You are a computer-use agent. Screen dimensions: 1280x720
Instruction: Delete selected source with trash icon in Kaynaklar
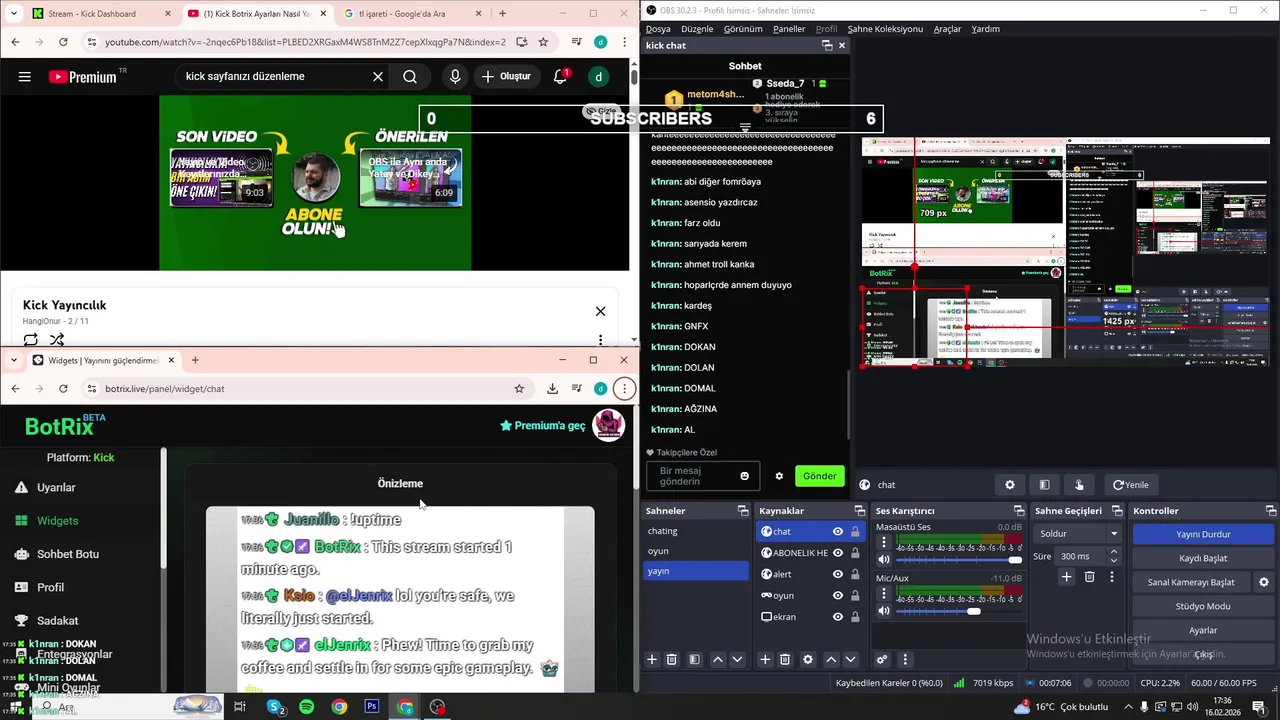point(785,660)
